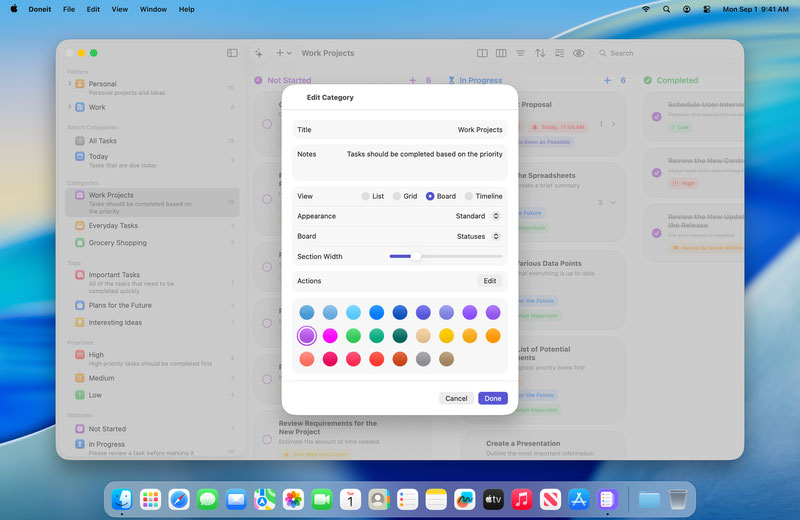This screenshot has width=800, height=520.
Task: Select the Timeline view radio button
Action: [469, 196]
